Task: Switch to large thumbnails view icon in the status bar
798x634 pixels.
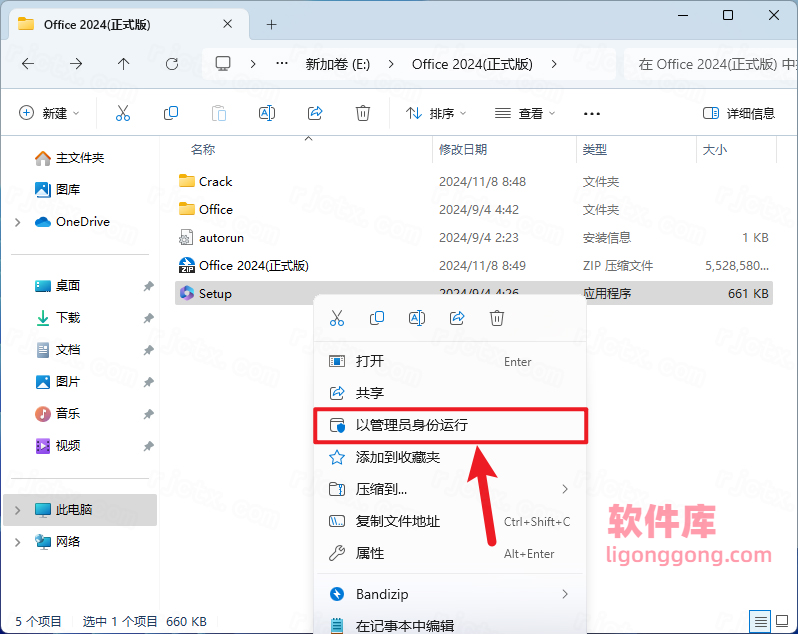Action: 782,621
